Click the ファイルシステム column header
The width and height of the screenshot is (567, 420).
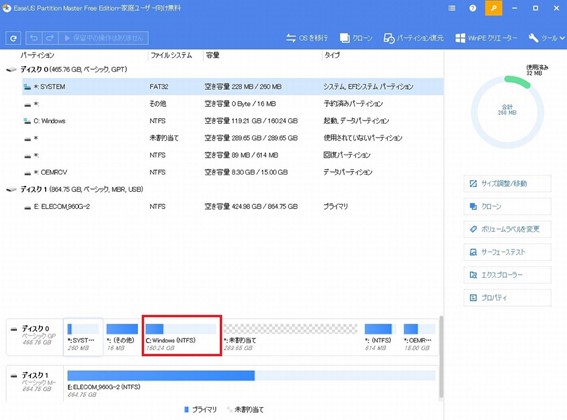[171, 55]
